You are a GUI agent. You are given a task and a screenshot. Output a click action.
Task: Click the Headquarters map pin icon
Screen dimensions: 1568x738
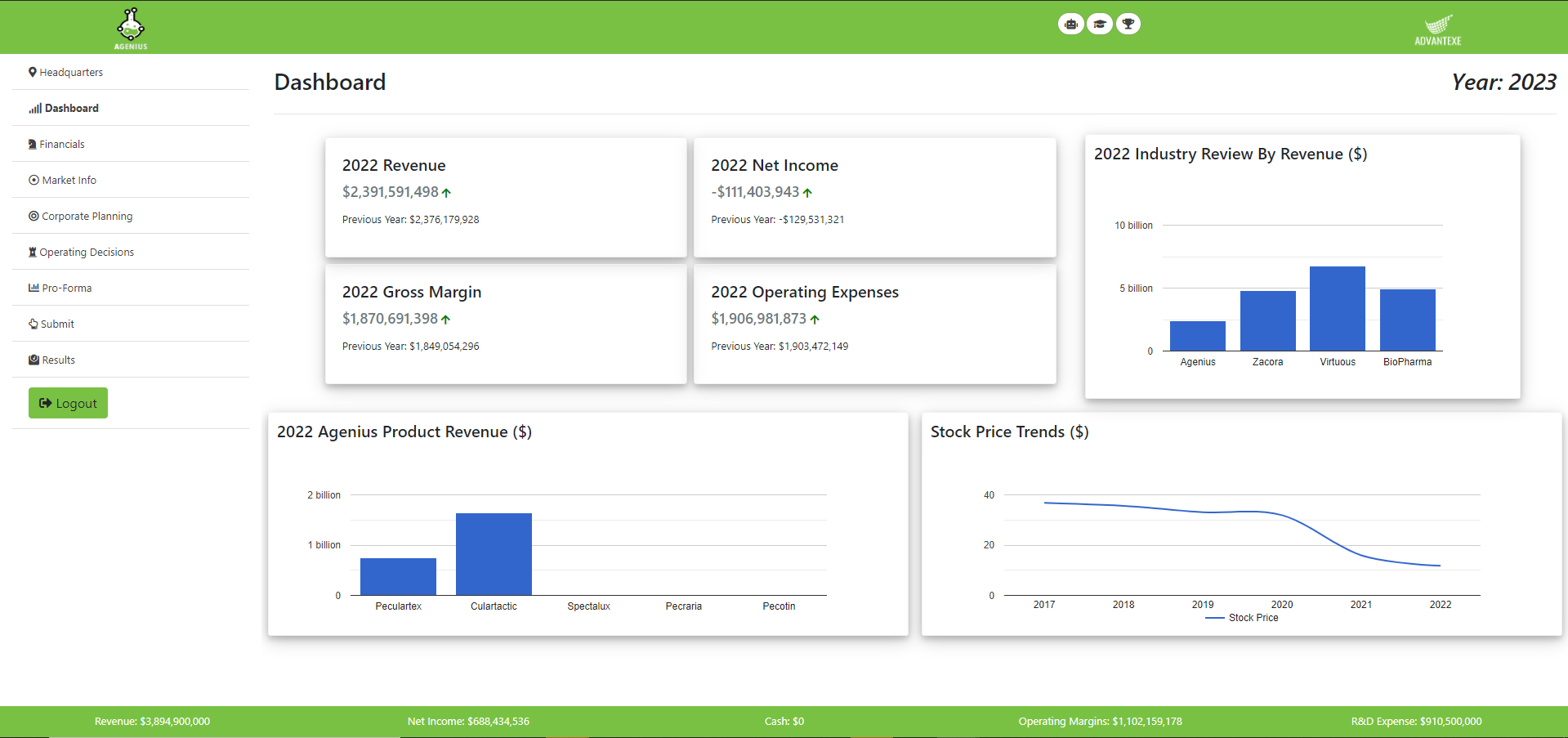[x=33, y=72]
